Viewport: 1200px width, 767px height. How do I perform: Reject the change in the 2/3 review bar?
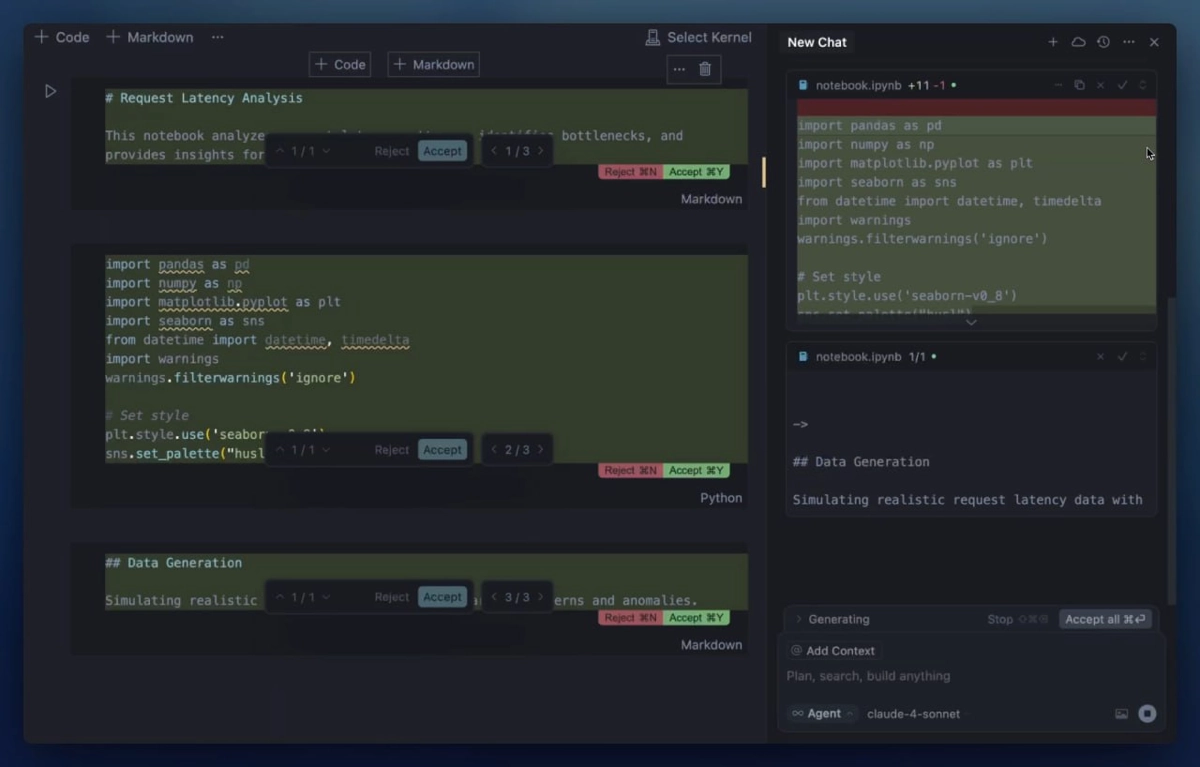392,450
